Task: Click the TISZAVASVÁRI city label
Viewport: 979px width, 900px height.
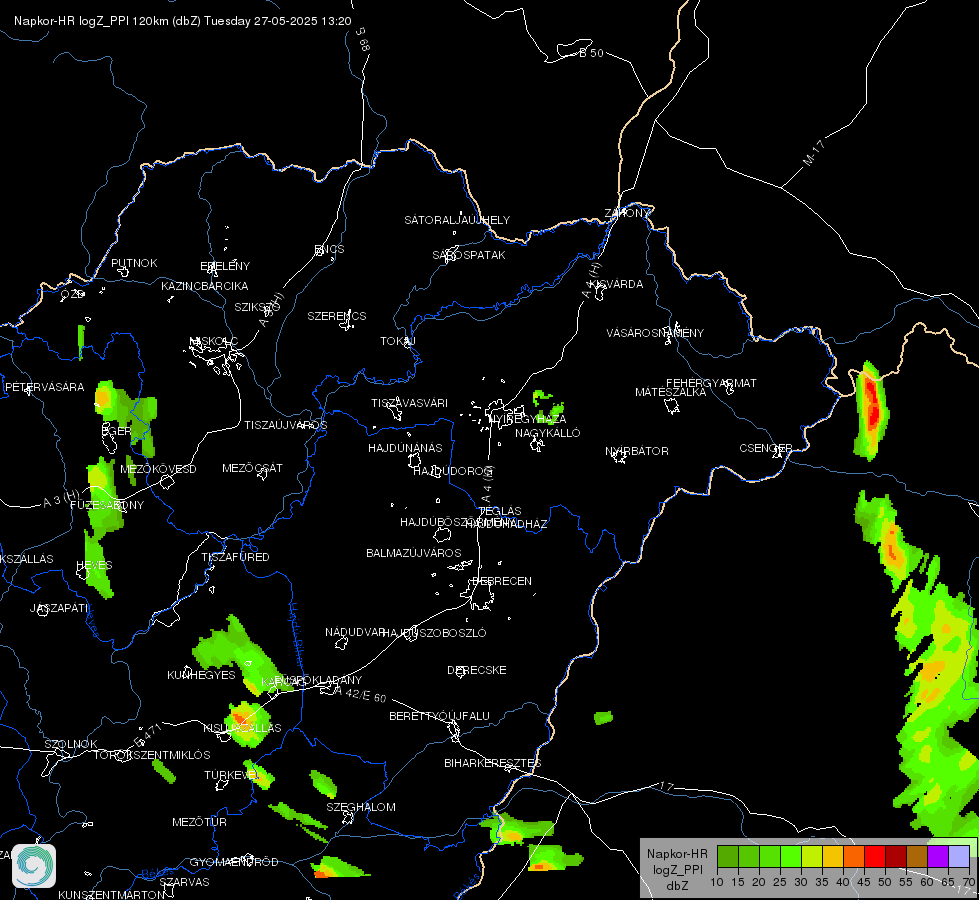Action: tap(410, 403)
